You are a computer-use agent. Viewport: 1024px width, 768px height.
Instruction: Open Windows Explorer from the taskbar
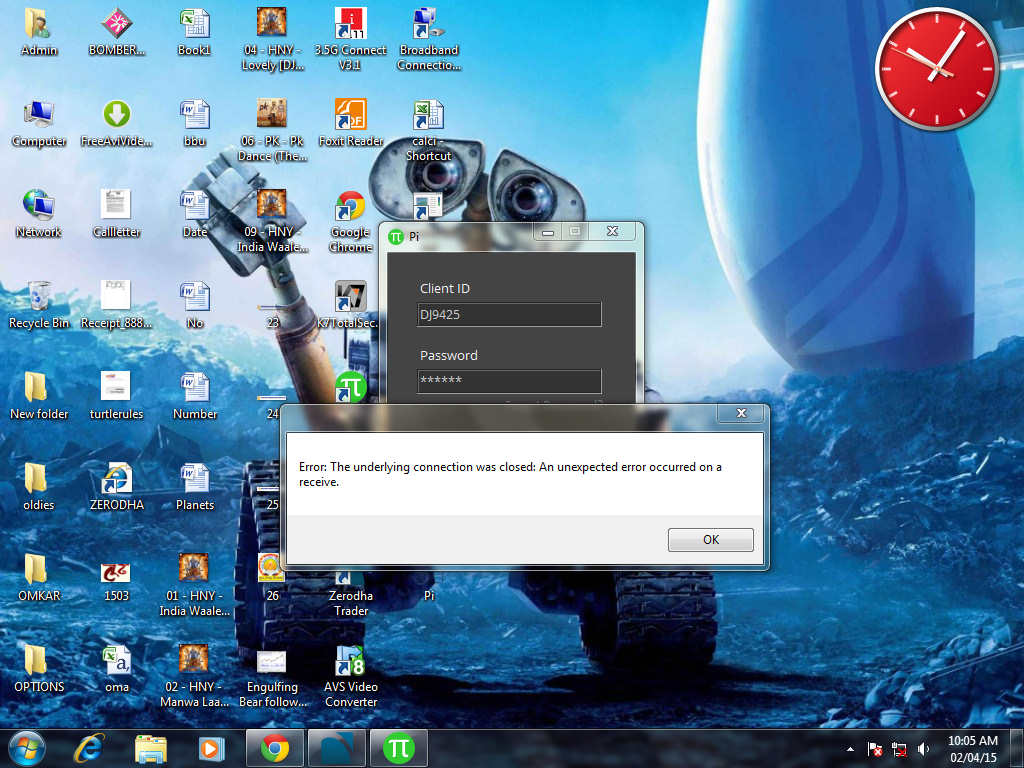click(151, 748)
